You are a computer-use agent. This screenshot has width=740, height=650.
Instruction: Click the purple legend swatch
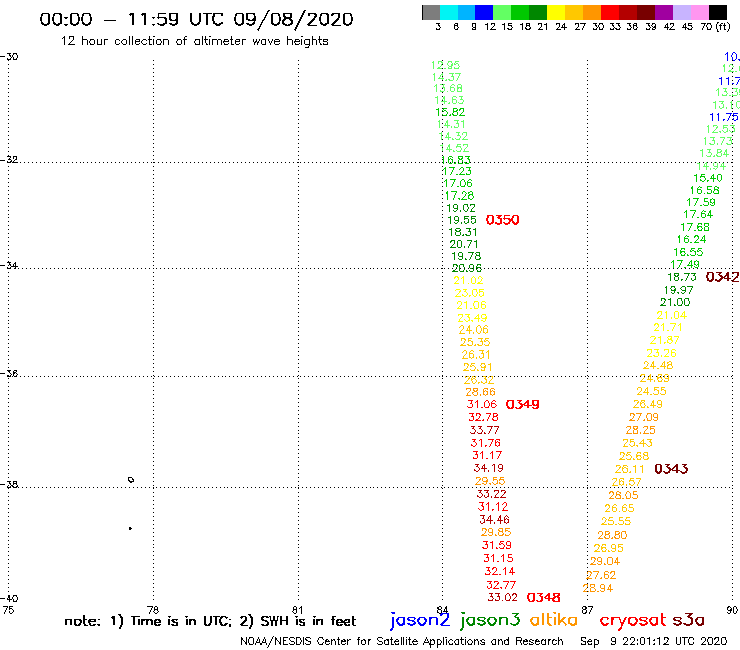[x=664, y=12]
